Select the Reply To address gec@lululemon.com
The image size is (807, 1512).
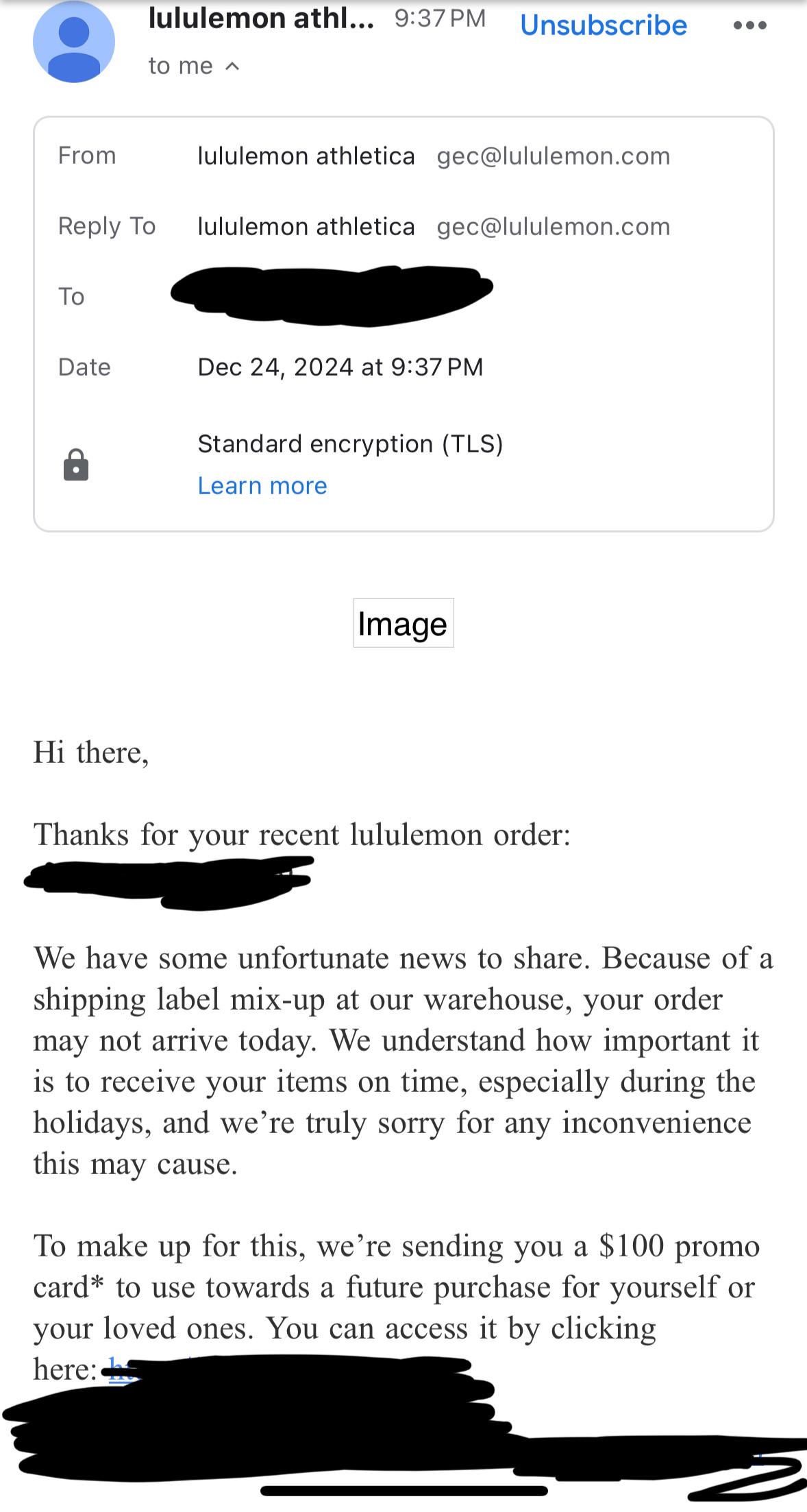click(x=554, y=227)
